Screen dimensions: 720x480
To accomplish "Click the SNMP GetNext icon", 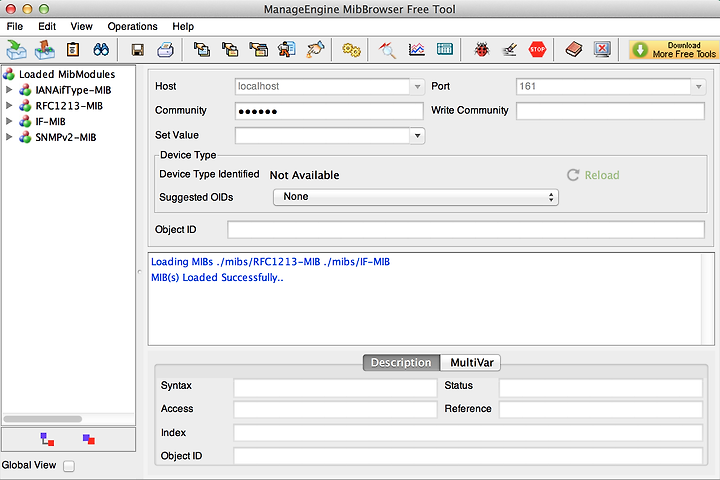I will [x=230, y=50].
